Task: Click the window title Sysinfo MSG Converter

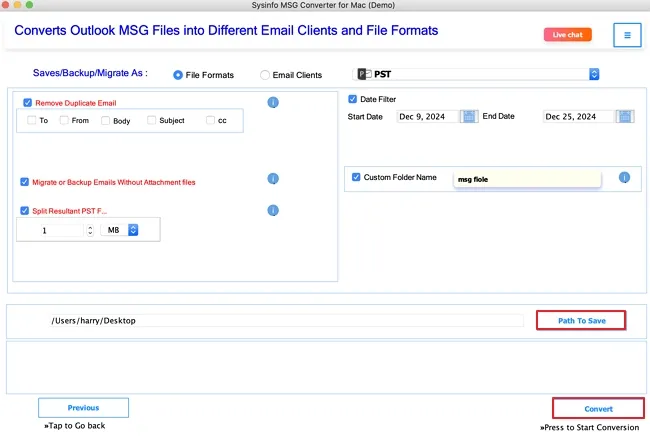Action: (x=323, y=5)
